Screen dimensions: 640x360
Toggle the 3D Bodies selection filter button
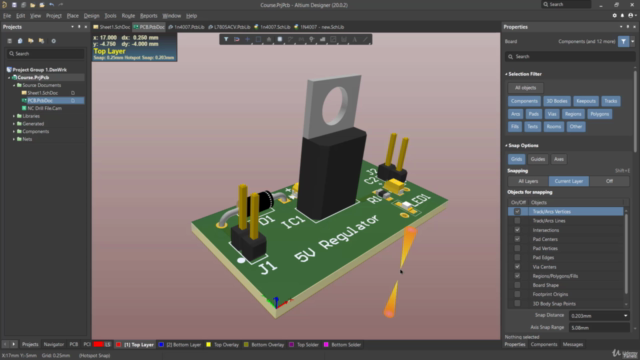pyautogui.click(x=557, y=101)
